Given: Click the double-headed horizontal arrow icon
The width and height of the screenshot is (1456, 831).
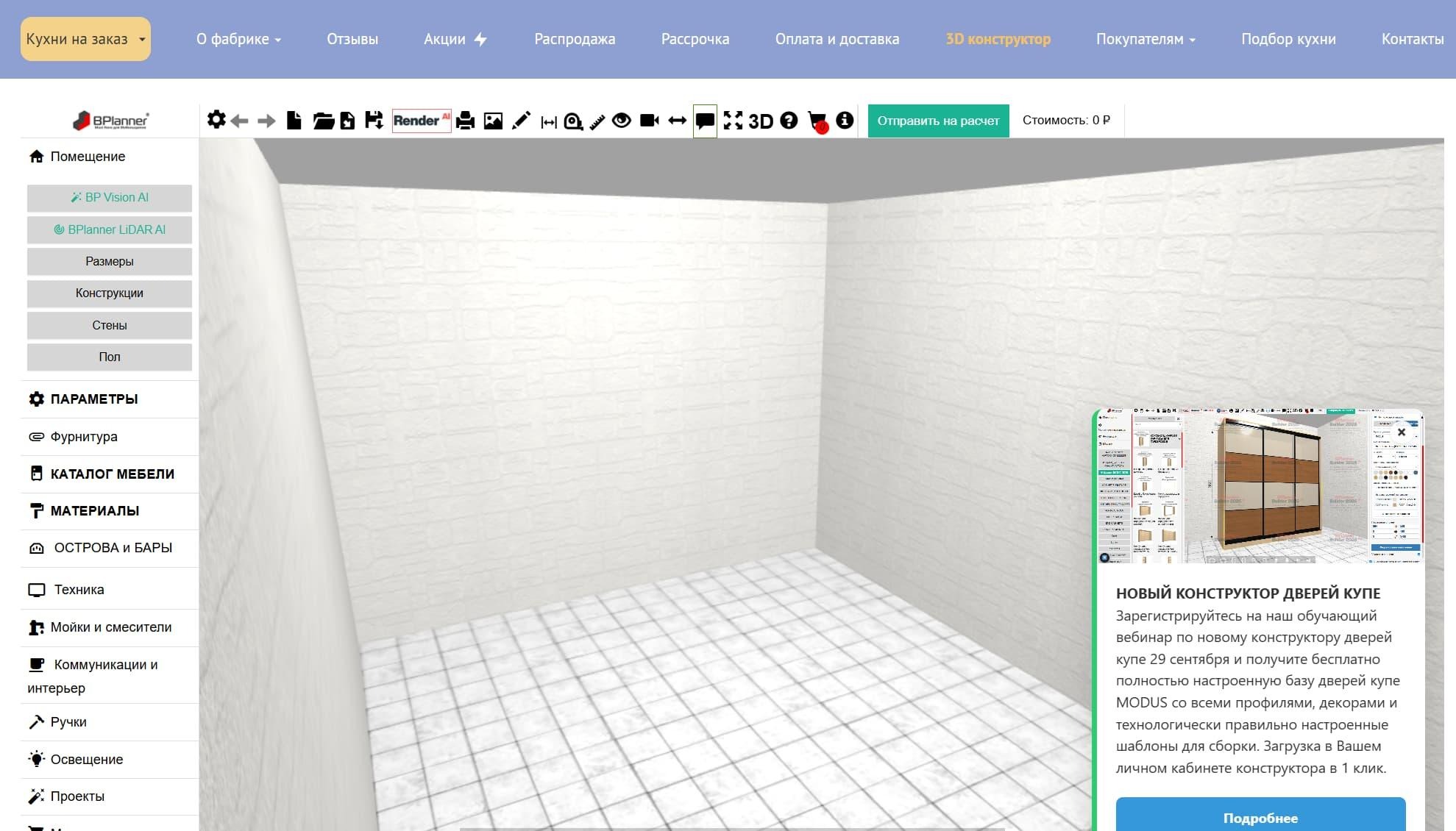Looking at the screenshot, I should [x=677, y=121].
